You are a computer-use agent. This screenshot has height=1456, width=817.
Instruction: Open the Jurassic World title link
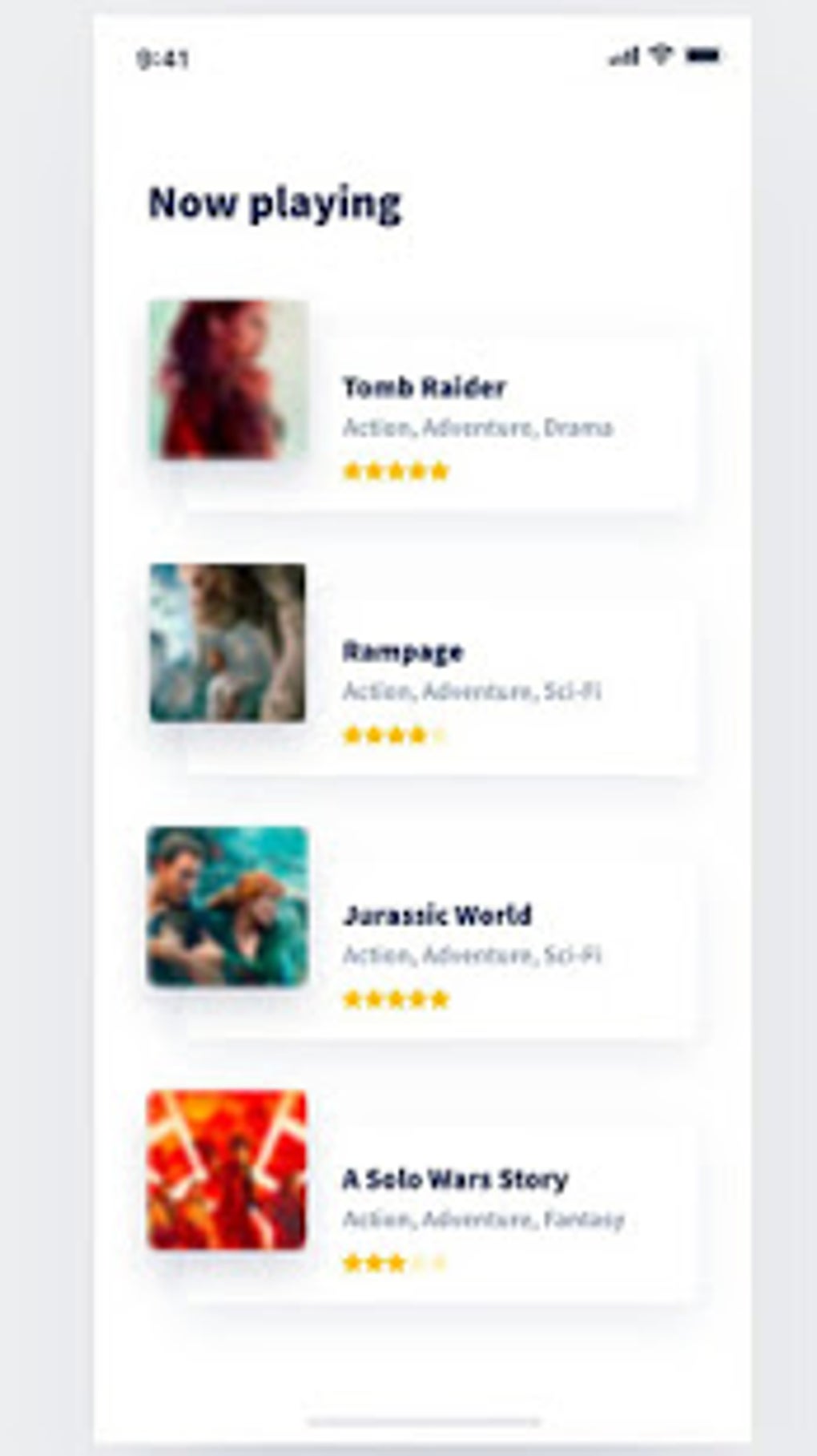tap(437, 915)
